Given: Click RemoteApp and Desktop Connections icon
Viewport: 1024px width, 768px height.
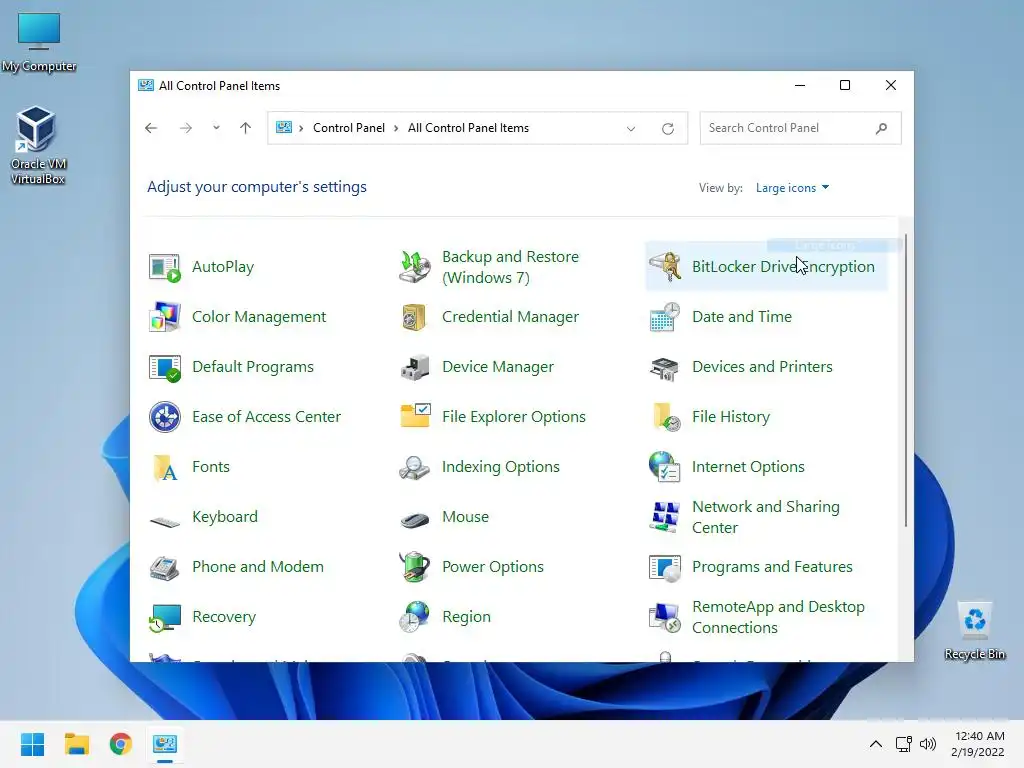Looking at the screenshot, I should coord(665,618).
